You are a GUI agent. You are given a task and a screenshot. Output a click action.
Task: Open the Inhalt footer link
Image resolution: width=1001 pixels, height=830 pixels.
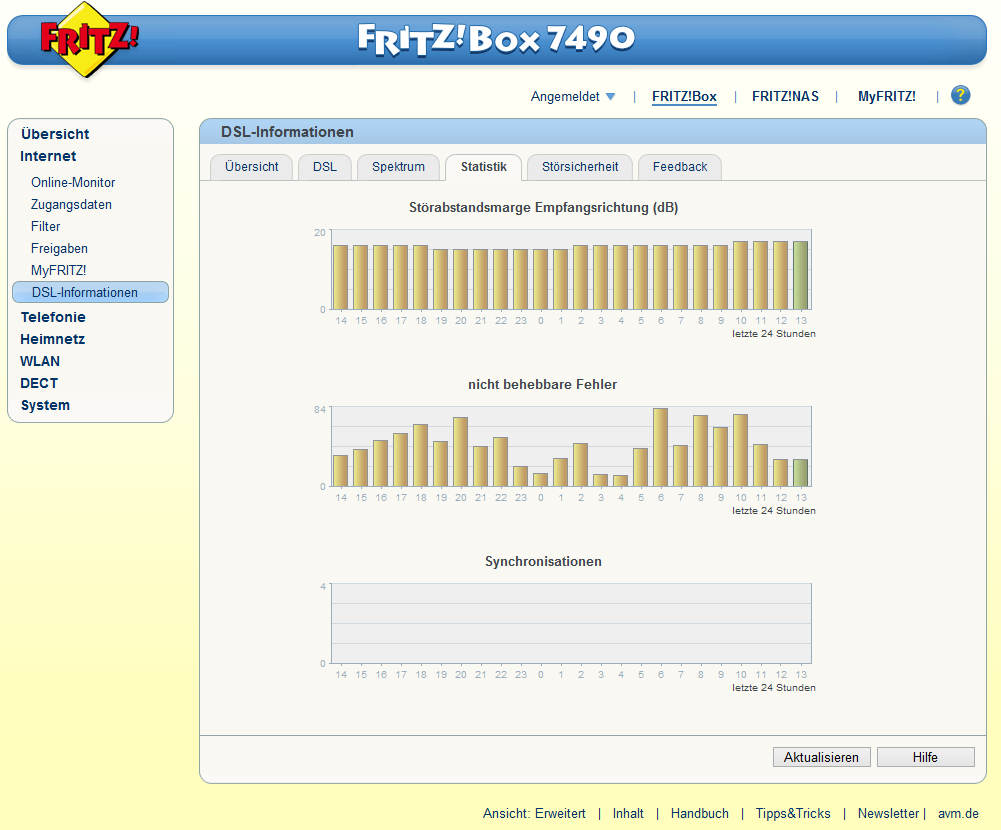coord(628,813)
